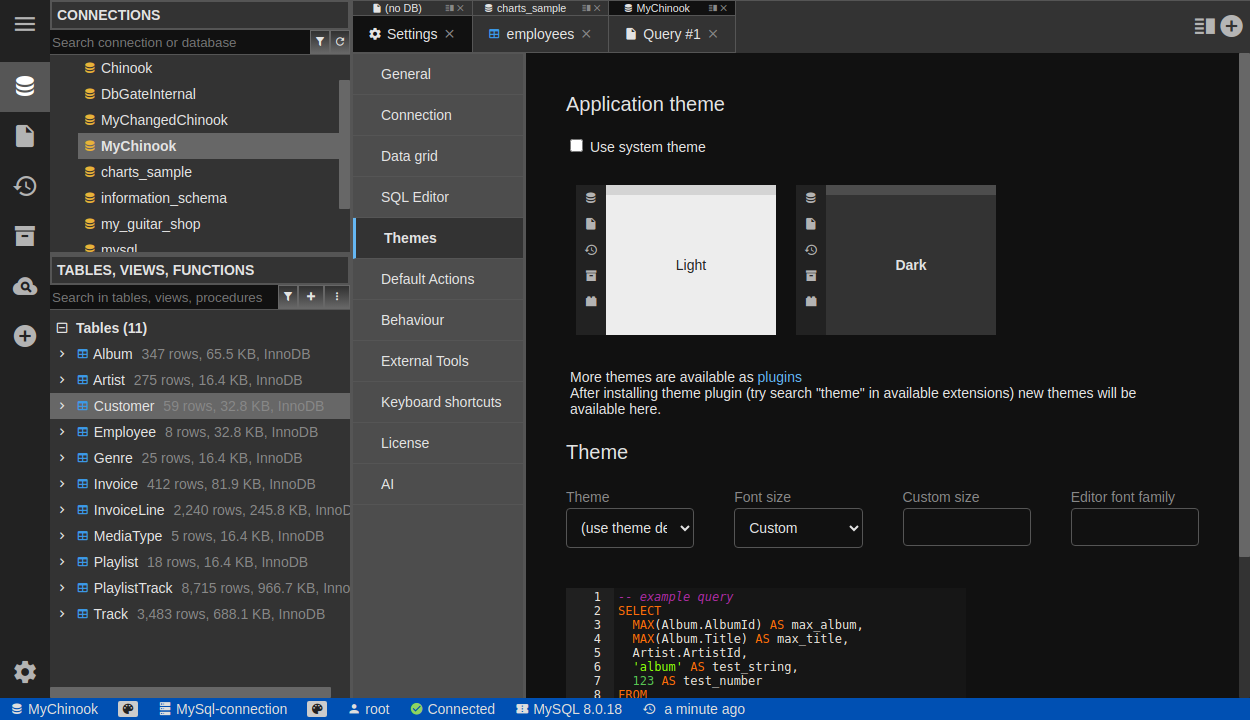The image size is (1250, 720).
Task: Open the files icon in left sidebar
Action: pos(25,136)
